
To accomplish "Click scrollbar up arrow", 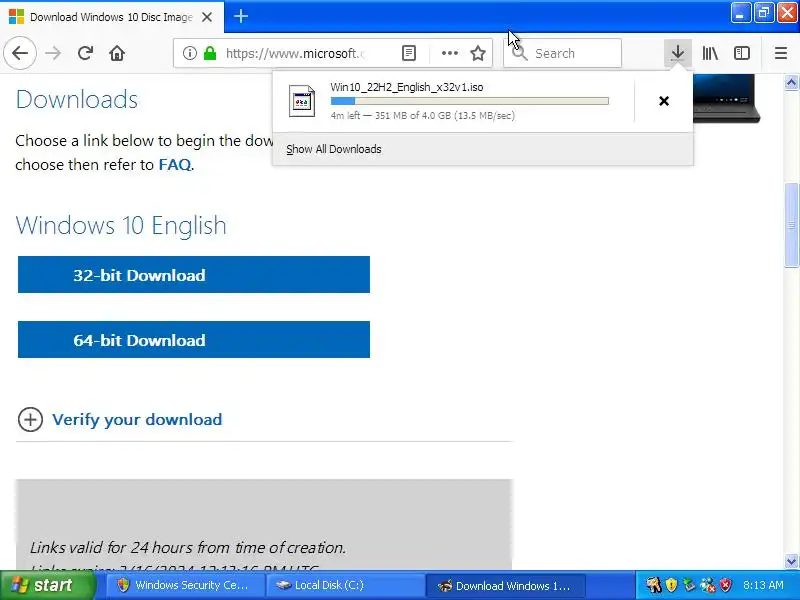I will click(791, 82).
